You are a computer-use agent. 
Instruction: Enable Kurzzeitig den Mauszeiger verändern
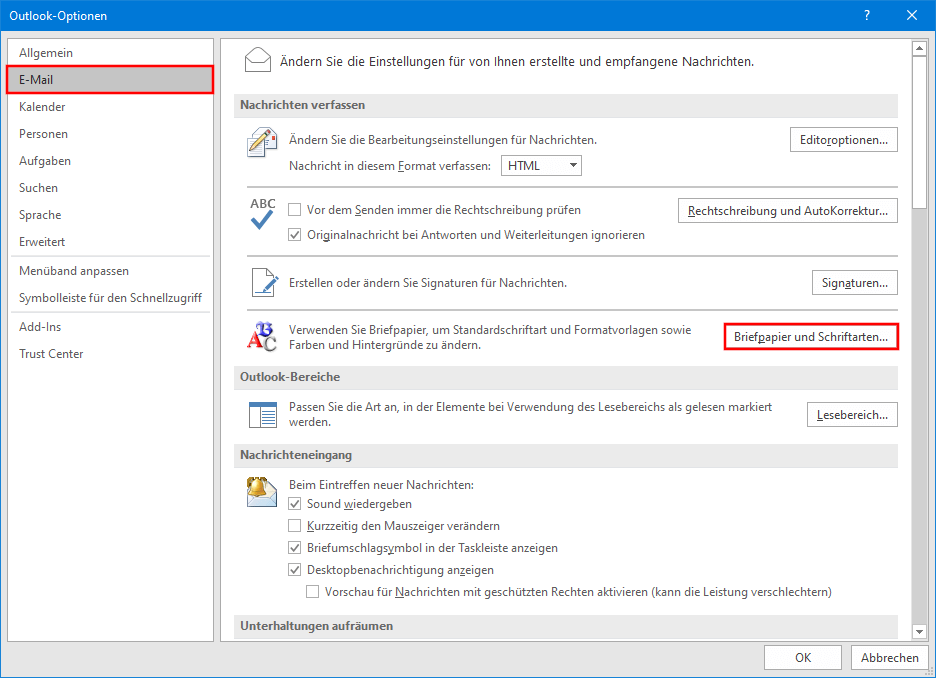(294, 526)
